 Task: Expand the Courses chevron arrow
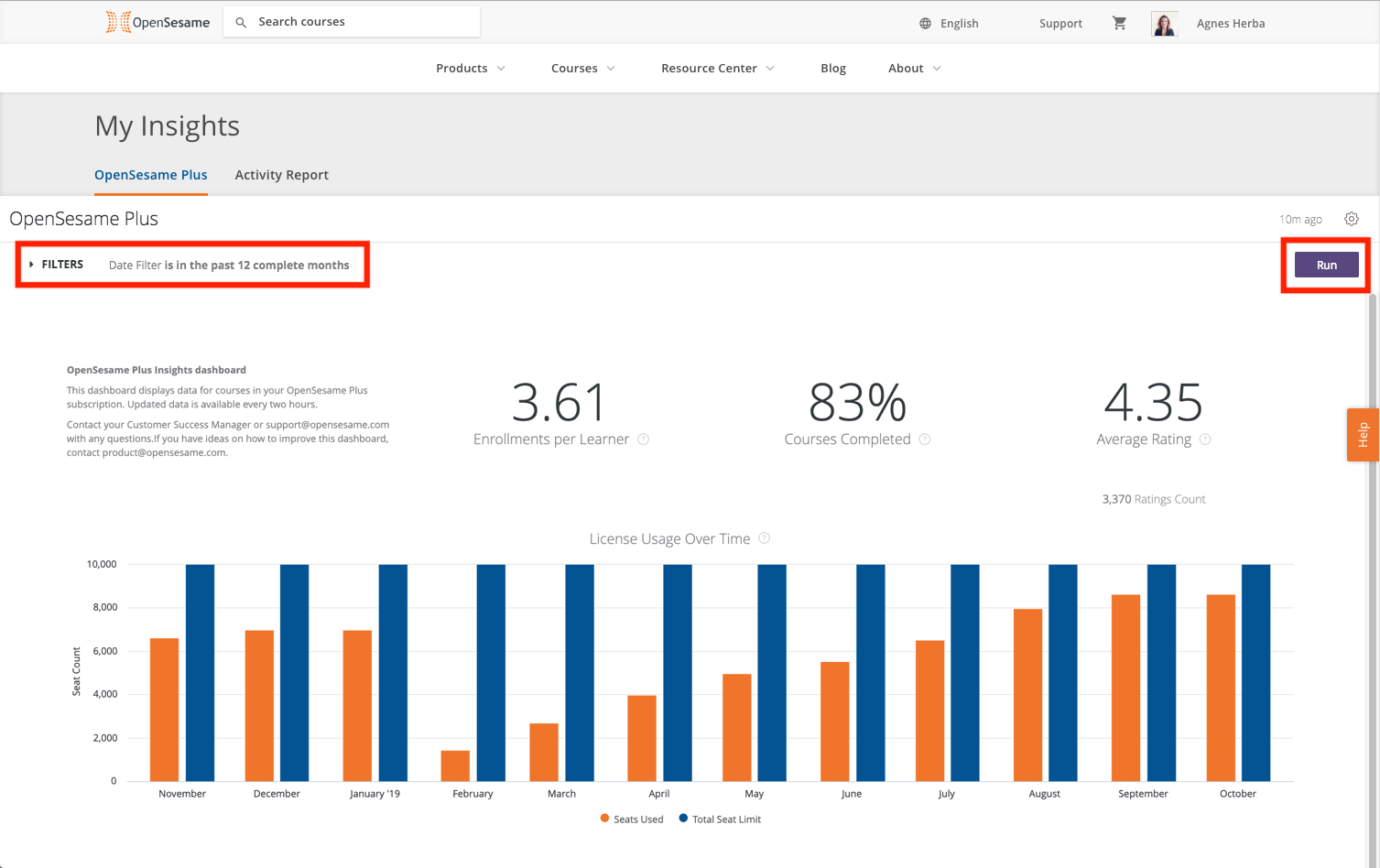point(611,69)
